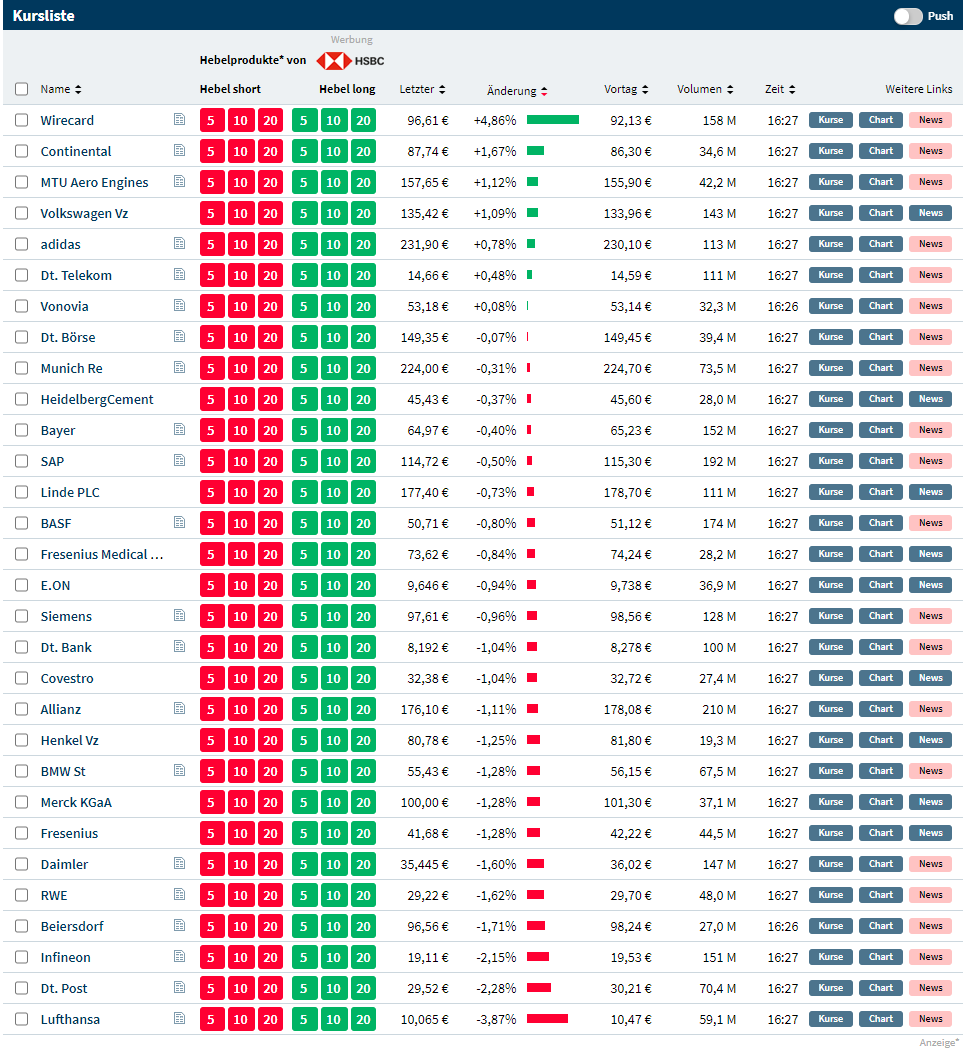The width and height of the screenshot is (967, 1057).
Task: Open Kurse for Henkel Vz
Action: (831, 740)
